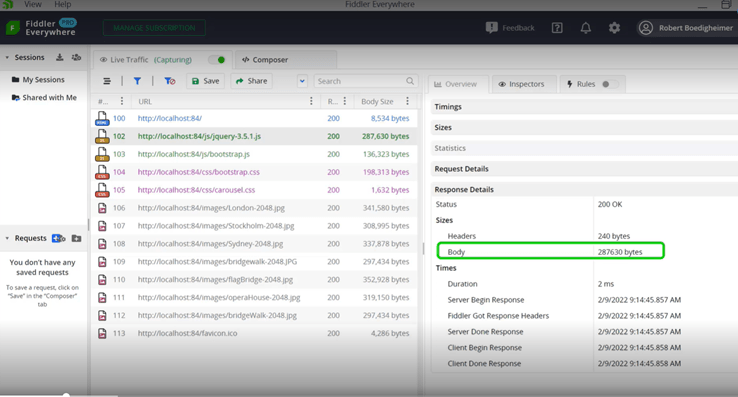Screen dimensions: 738x397
Task: Open dropdown arrow next to Share
Action: tap(302, 81)
